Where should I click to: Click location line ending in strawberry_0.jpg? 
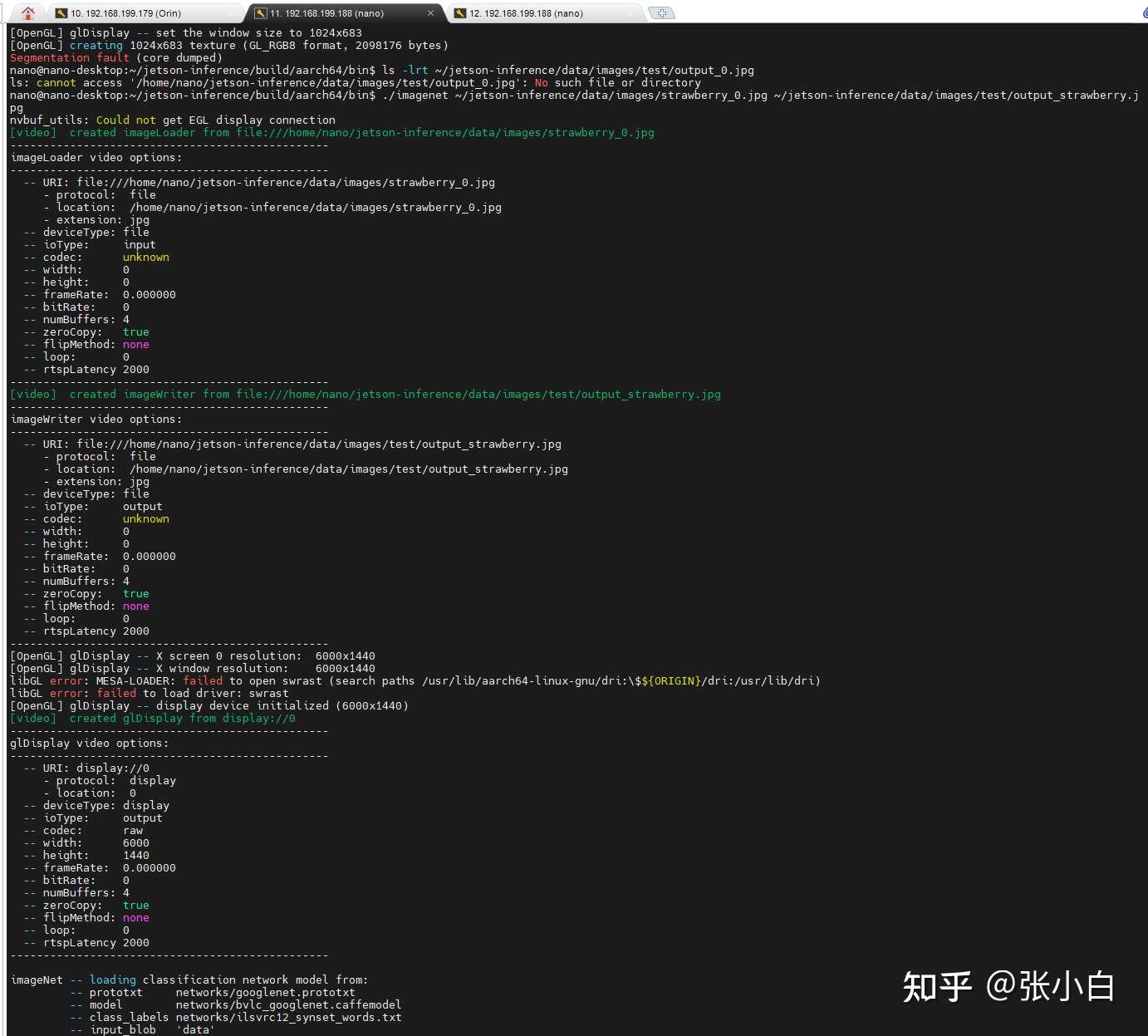[272, 207]
